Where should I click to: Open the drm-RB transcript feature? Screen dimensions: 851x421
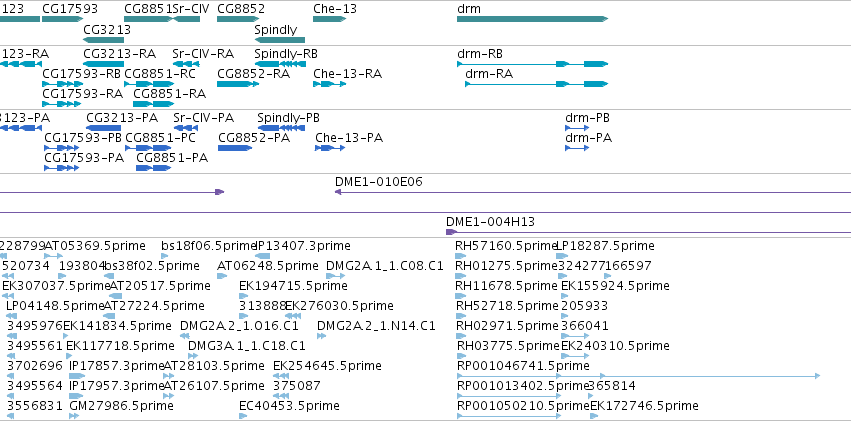point(532,64)
